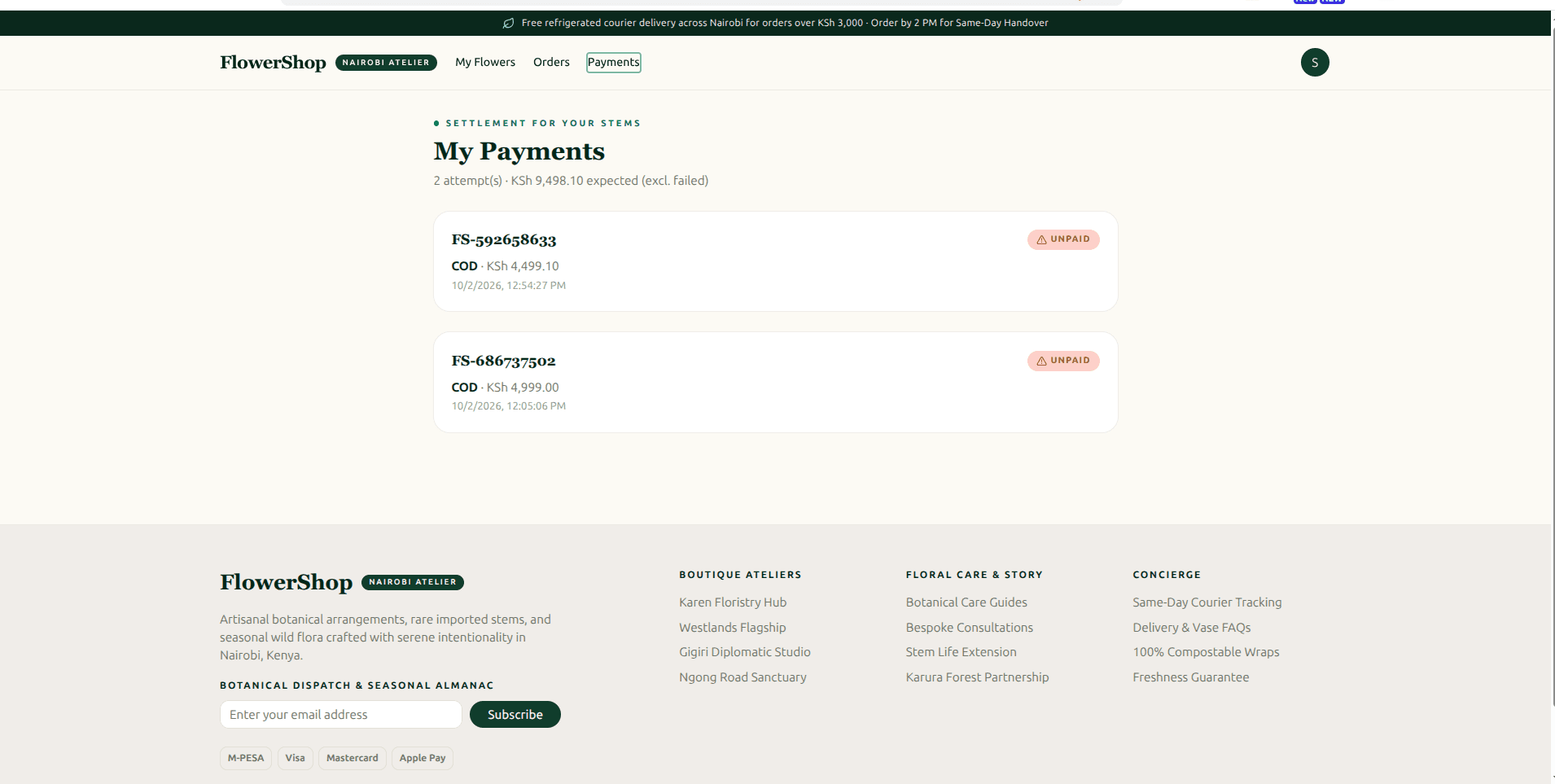
Task: Select the Apple Pay payment badge
Action: pos(423,758)
